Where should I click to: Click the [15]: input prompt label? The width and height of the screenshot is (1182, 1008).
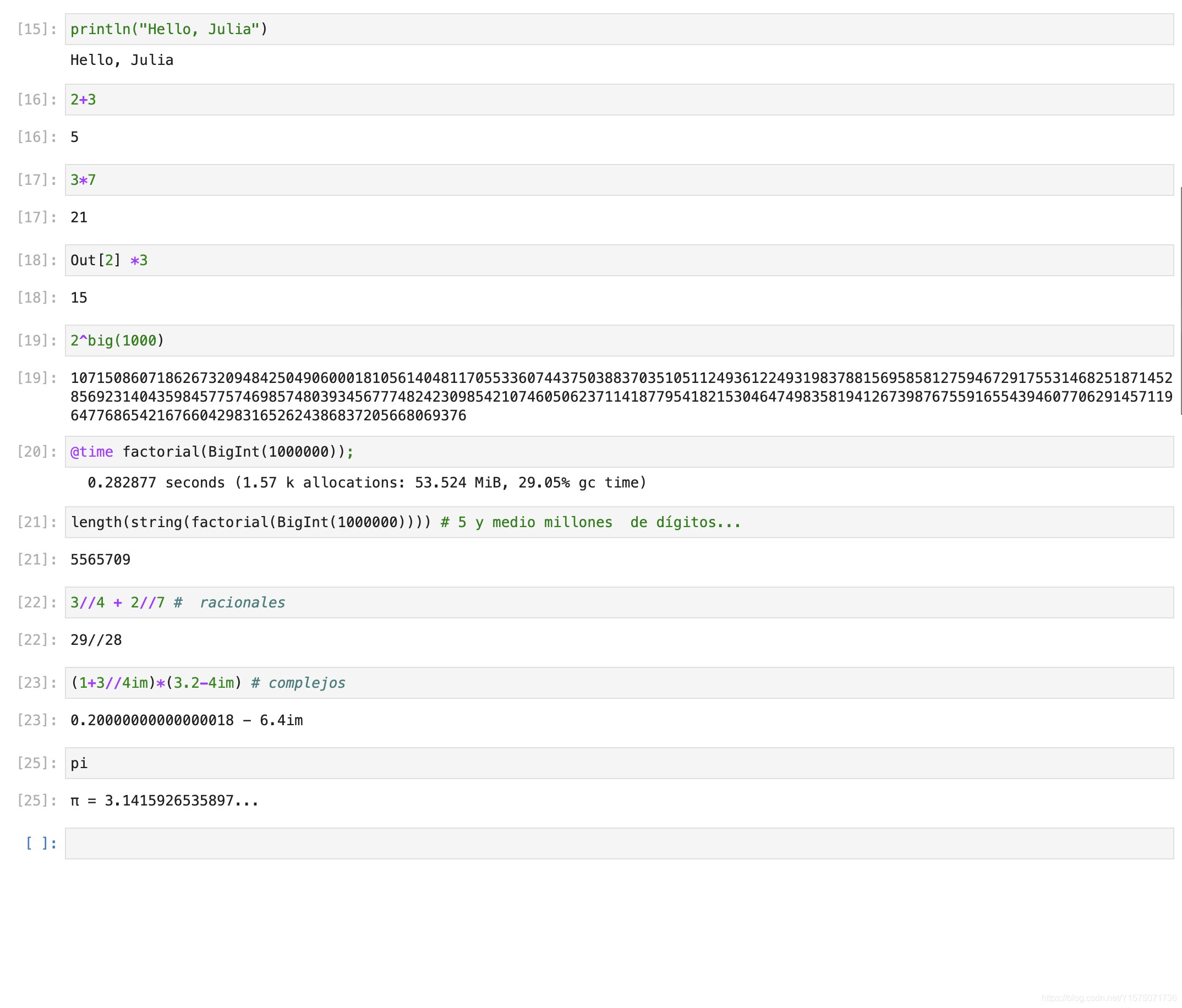click(x=37, y=30)
